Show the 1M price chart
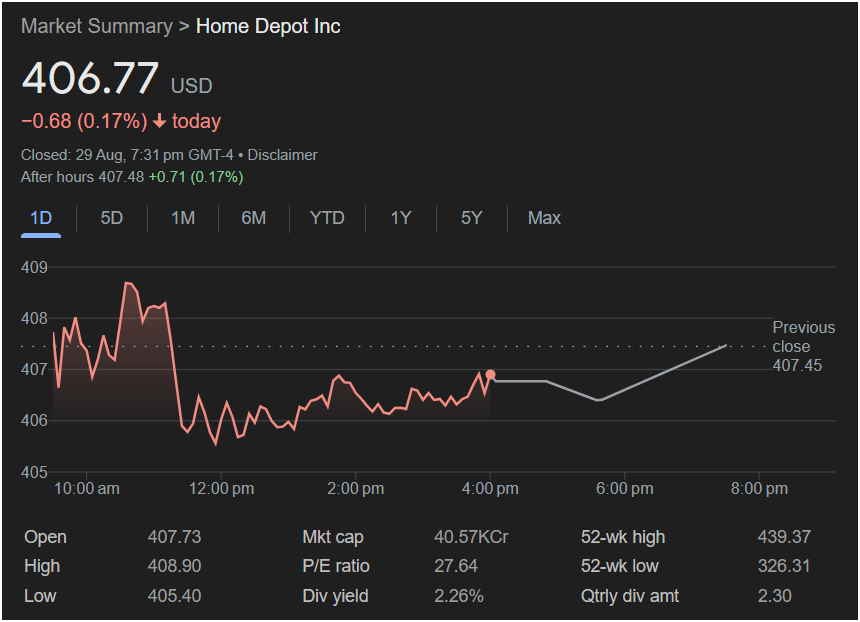 (183, 218)
